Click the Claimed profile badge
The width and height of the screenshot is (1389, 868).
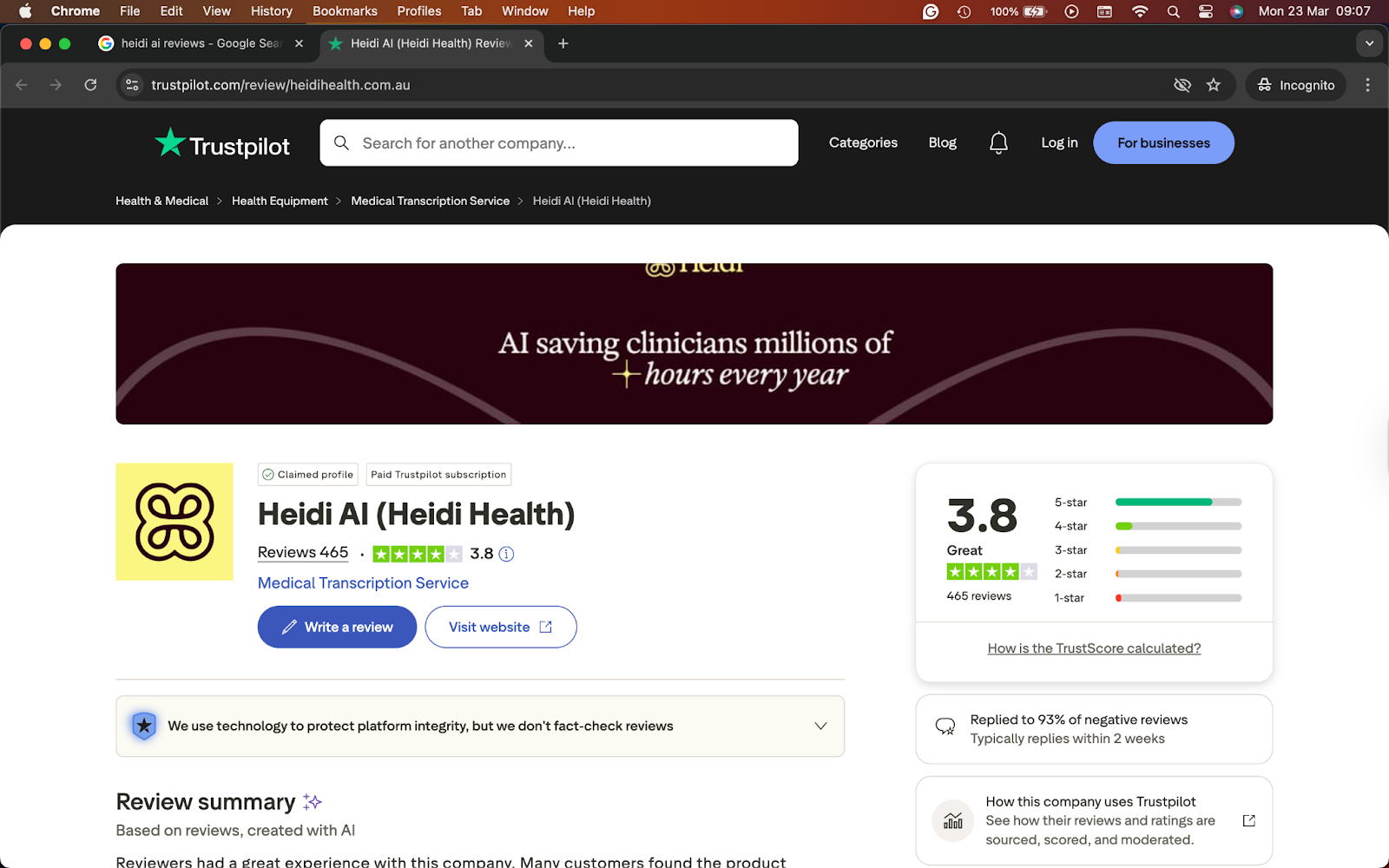308,475
